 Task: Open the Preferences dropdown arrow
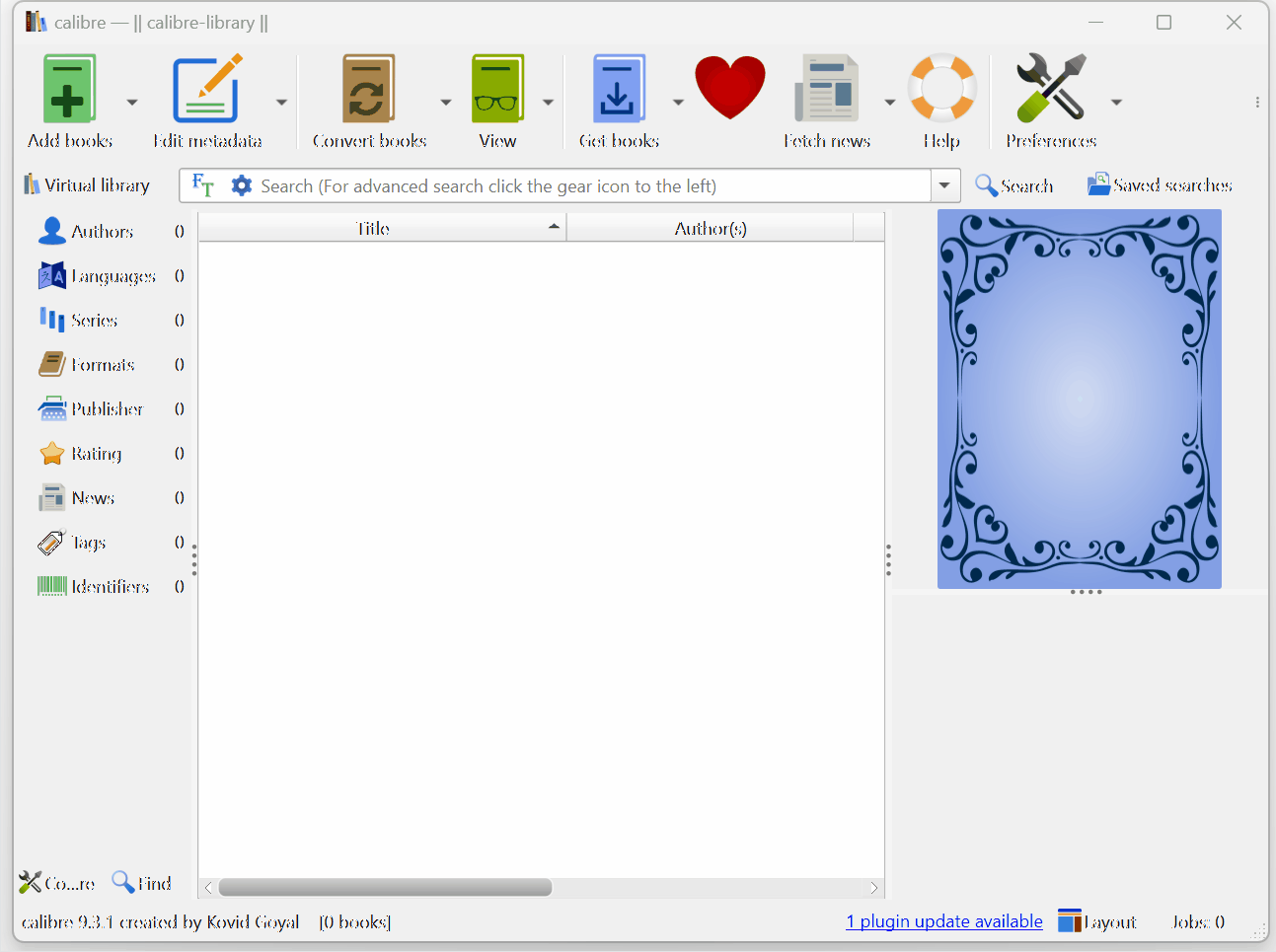pyautogui.click(x=1116, y=101)
